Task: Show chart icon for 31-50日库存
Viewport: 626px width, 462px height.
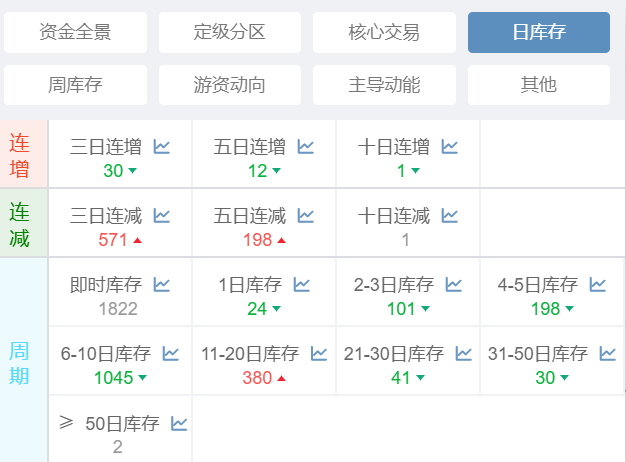Action: [608, 353]
